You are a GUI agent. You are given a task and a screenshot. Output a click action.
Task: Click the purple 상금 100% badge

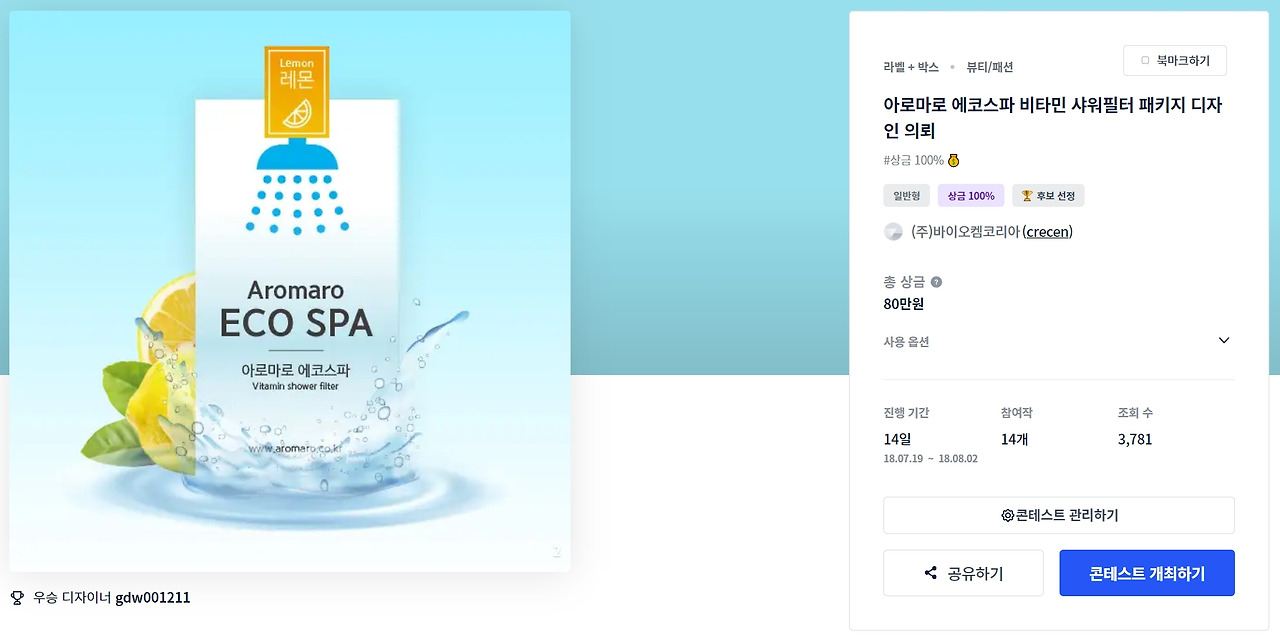971,196
